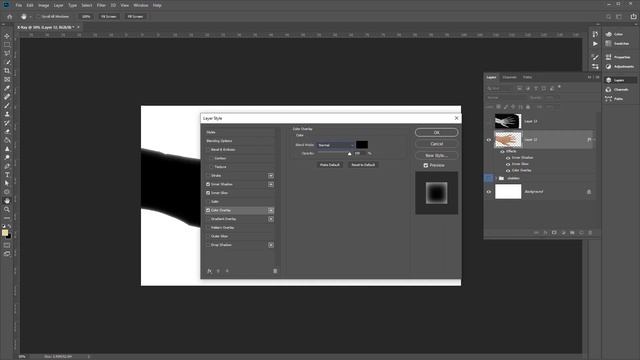640x360 pixels.
Task: Open the Adjustments panel
Action: (619, 67)
